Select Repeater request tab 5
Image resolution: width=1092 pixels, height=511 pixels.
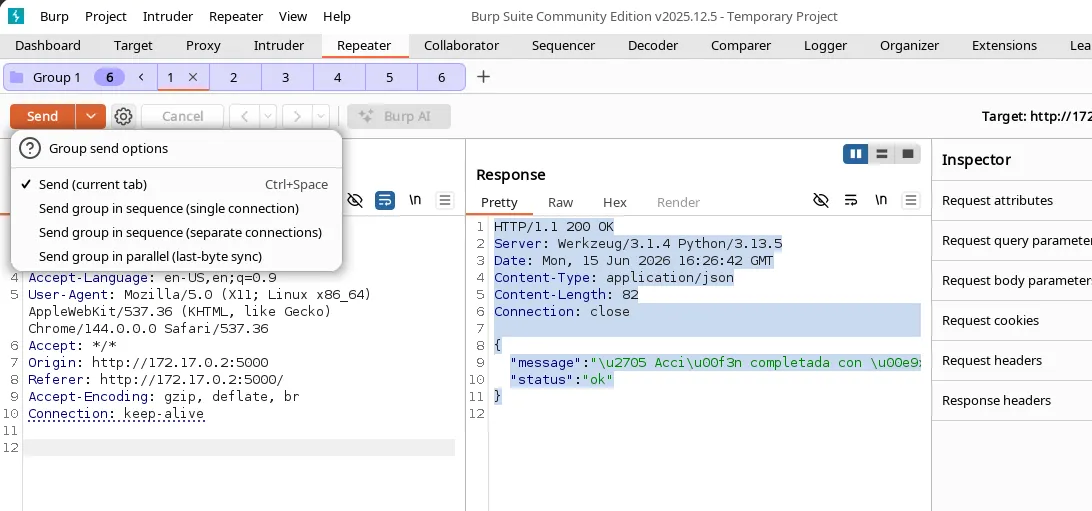389,77
